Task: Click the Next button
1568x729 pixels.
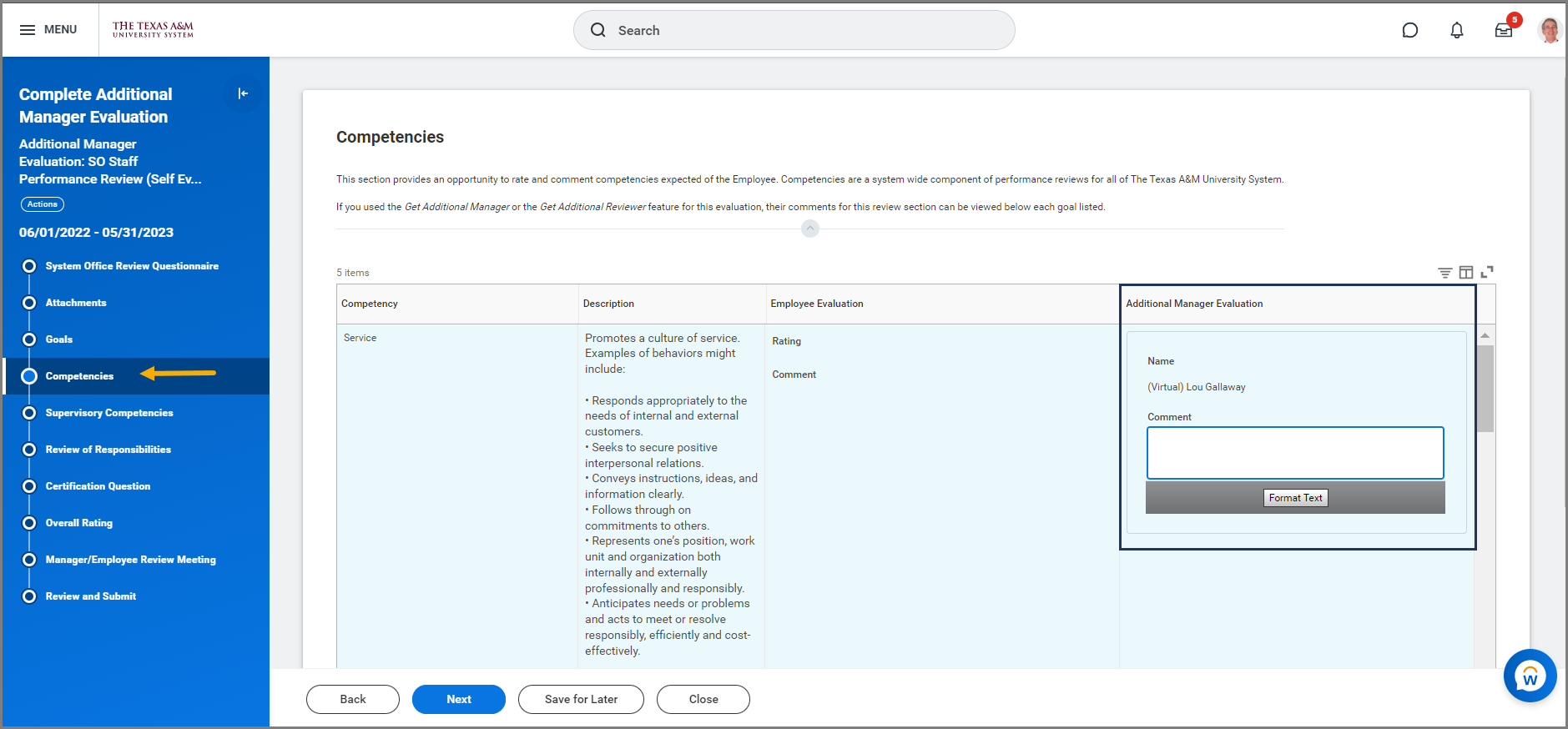Action: (458, 699)
